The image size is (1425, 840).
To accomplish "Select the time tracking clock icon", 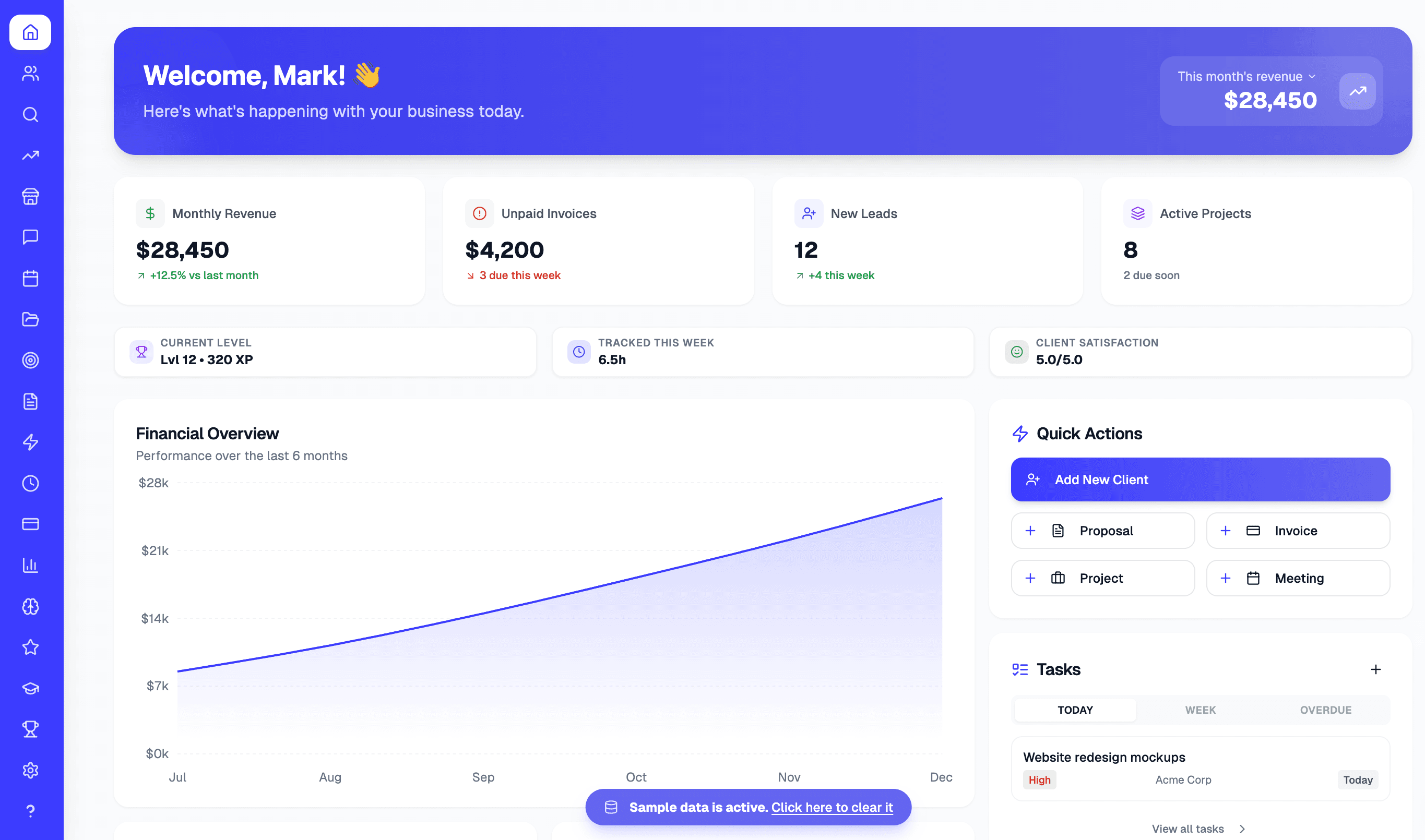I will [x=30, y=483].
